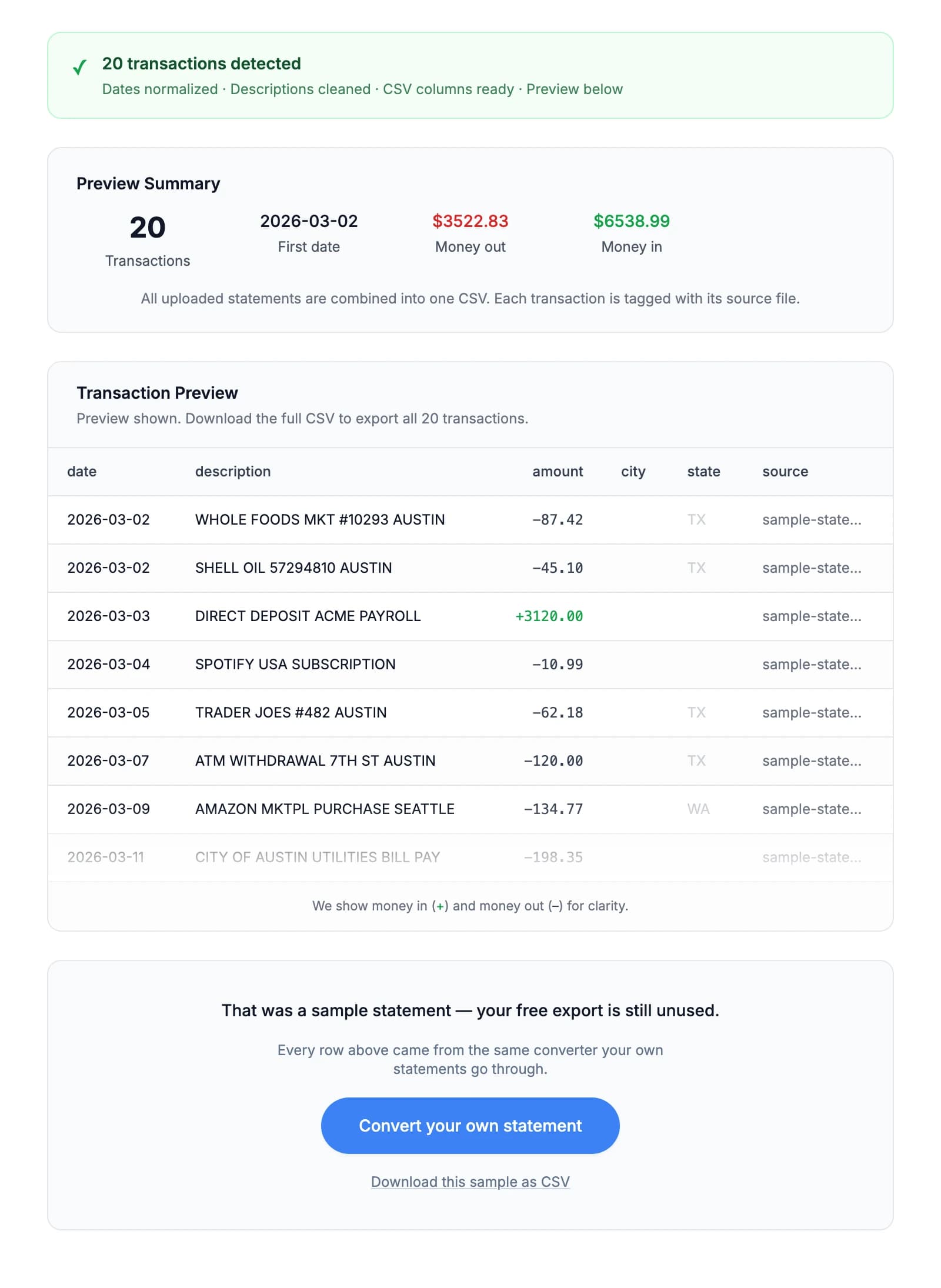This screenshot has height=1288, width=941.
Task: Click the Transaction Preview heading
Action: [x=157, y=393]
